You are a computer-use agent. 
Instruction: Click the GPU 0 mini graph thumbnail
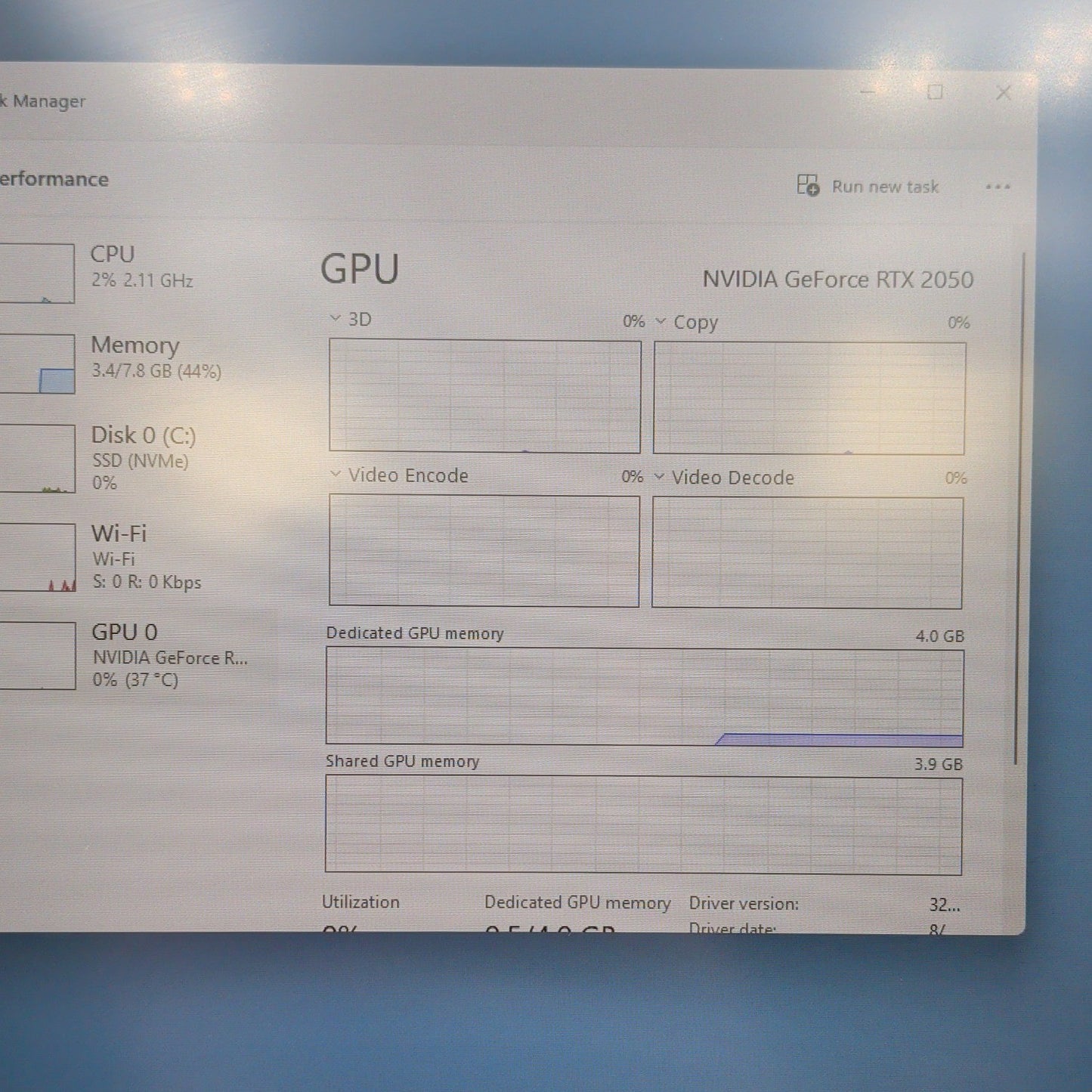(36, 655)
